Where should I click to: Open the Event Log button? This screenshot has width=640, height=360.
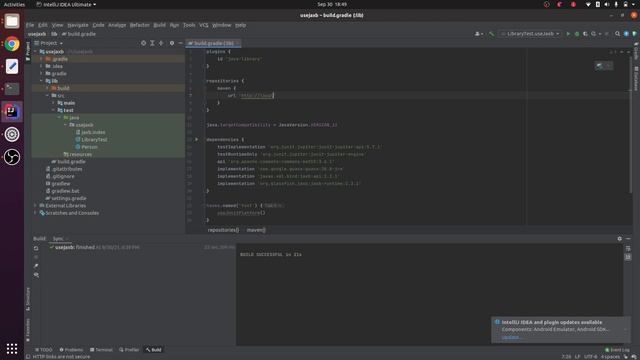617,350
